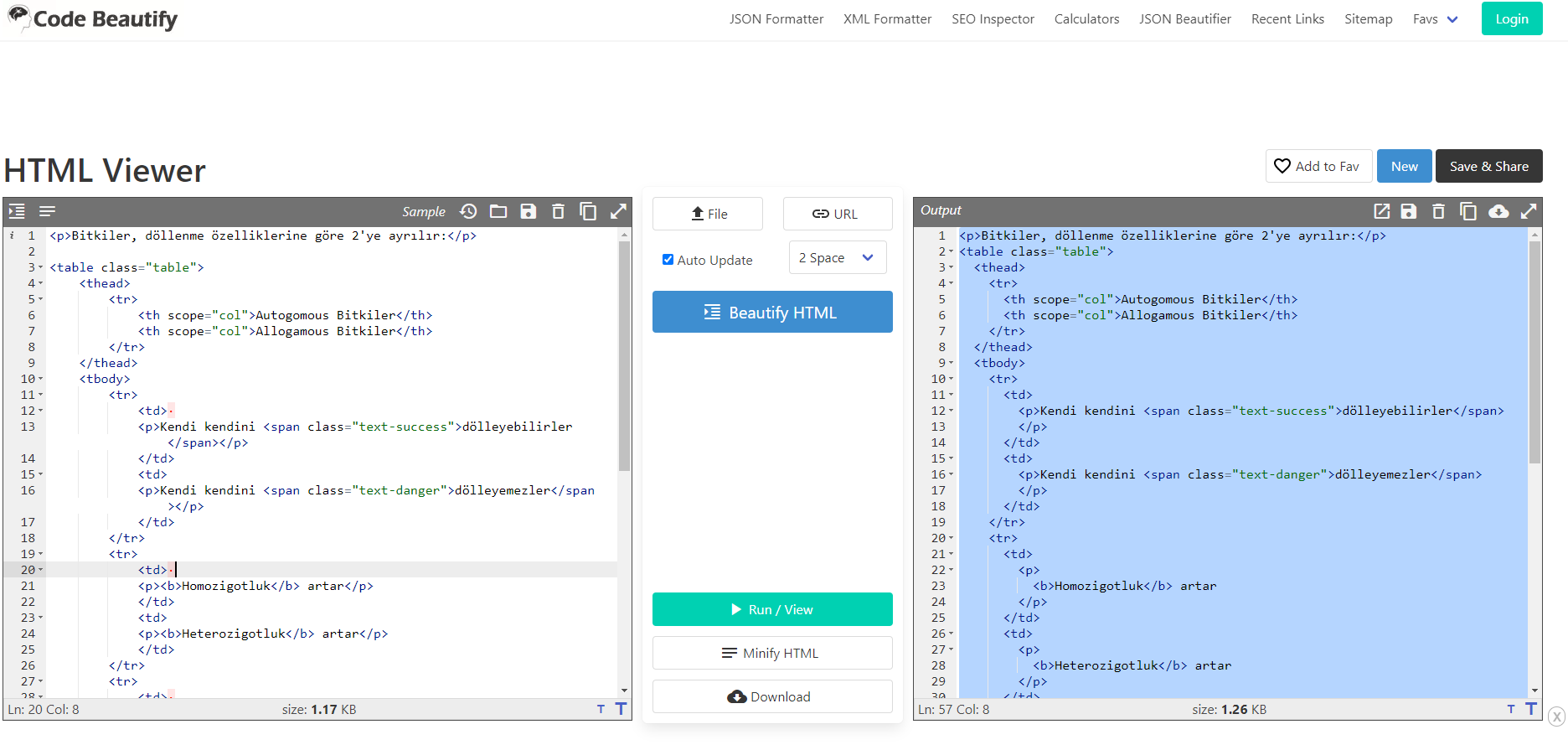Viewport: 1568px width, 745px height.
Task: Upload a file with the File button
Action: pos(708,214)
